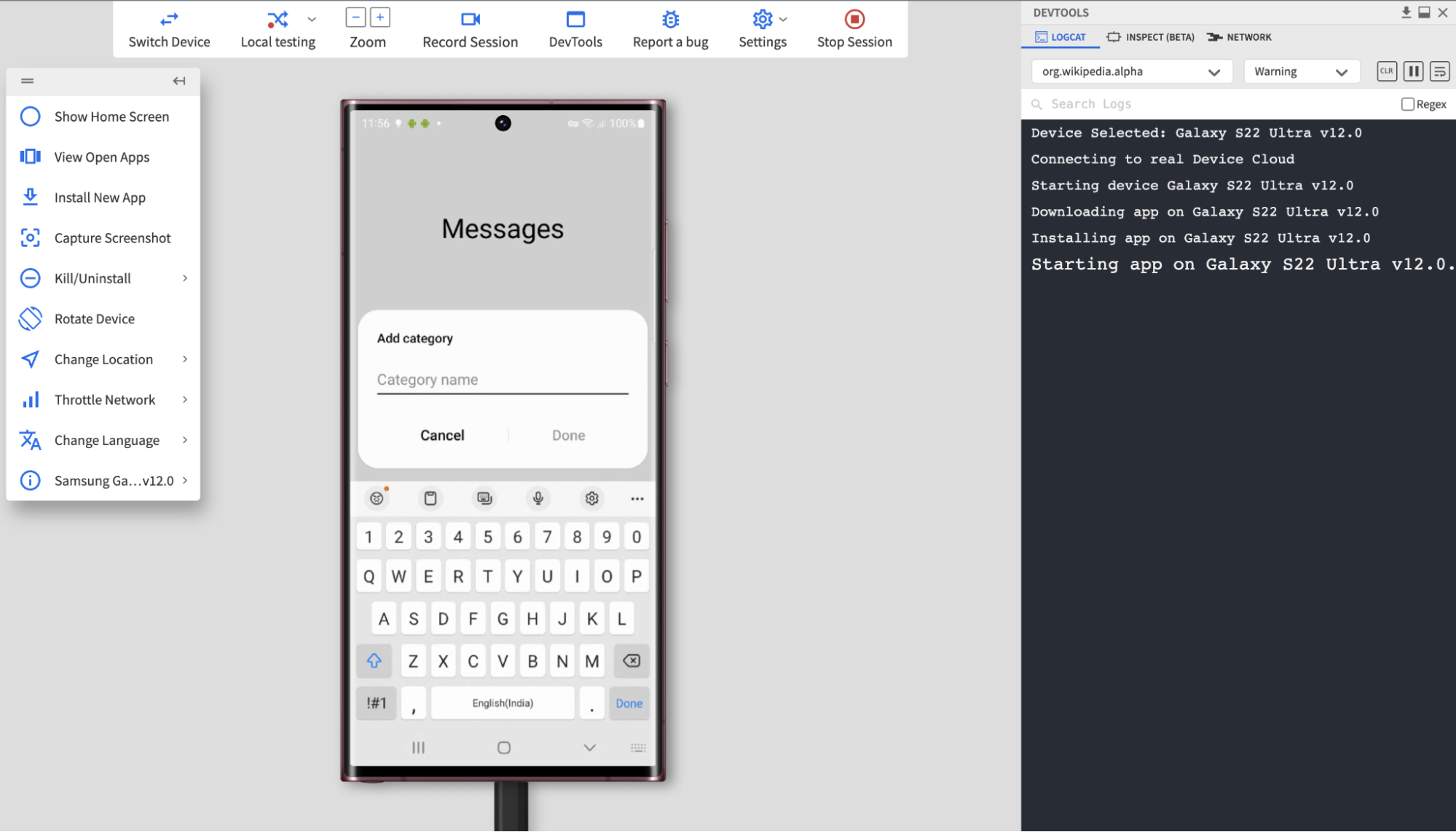Click Category name input field

pos(502,378)
